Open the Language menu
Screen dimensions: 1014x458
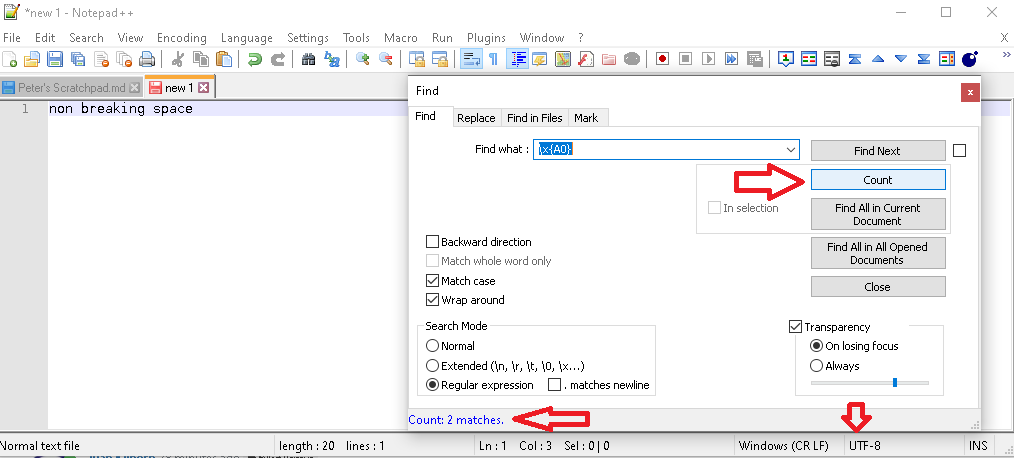tap(246, 38)
